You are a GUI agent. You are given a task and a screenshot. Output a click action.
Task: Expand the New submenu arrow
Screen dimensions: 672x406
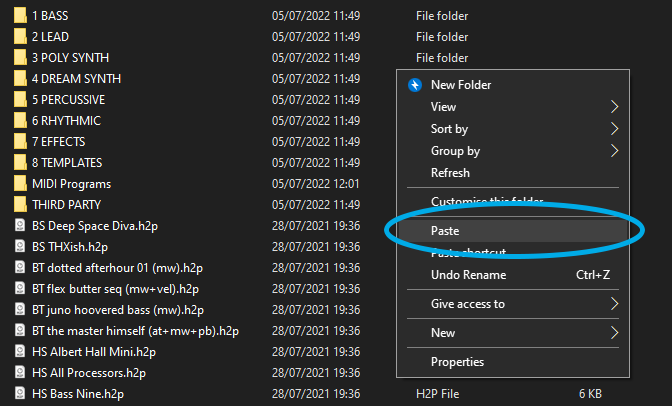pos(614,333)
